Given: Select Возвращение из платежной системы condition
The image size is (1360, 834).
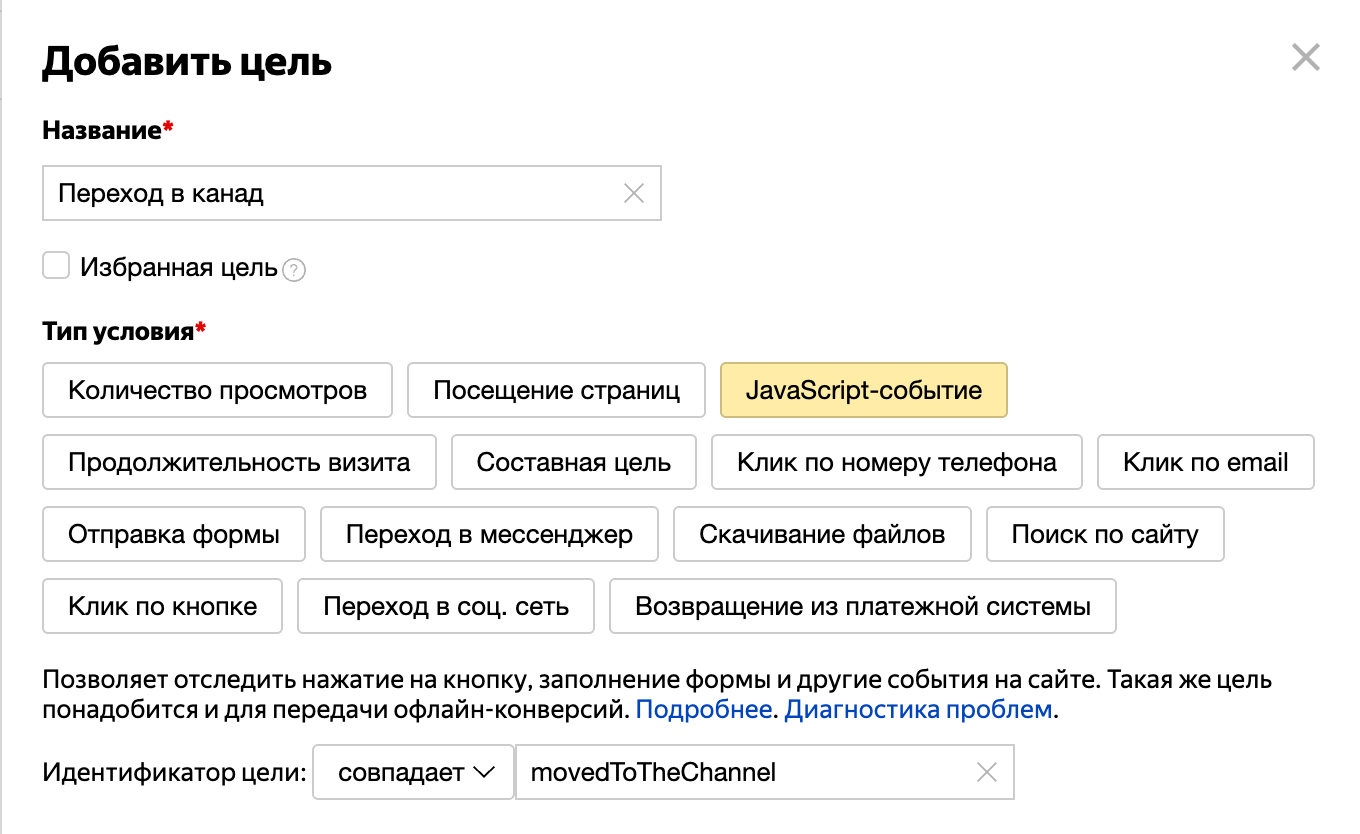Looking at the screenshot, I should coord(863,606).
